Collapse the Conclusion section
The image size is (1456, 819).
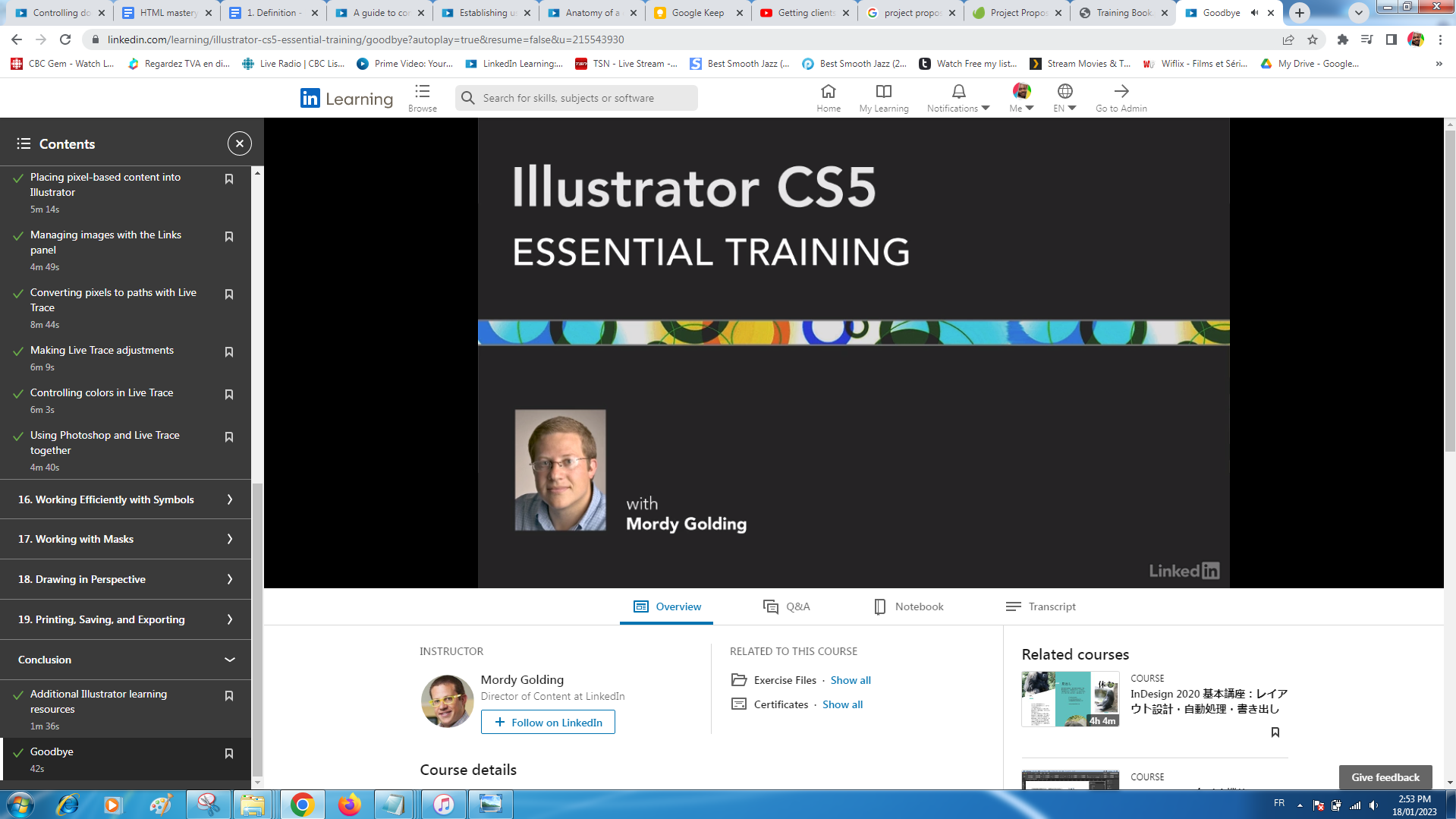(x=229, y=660)
